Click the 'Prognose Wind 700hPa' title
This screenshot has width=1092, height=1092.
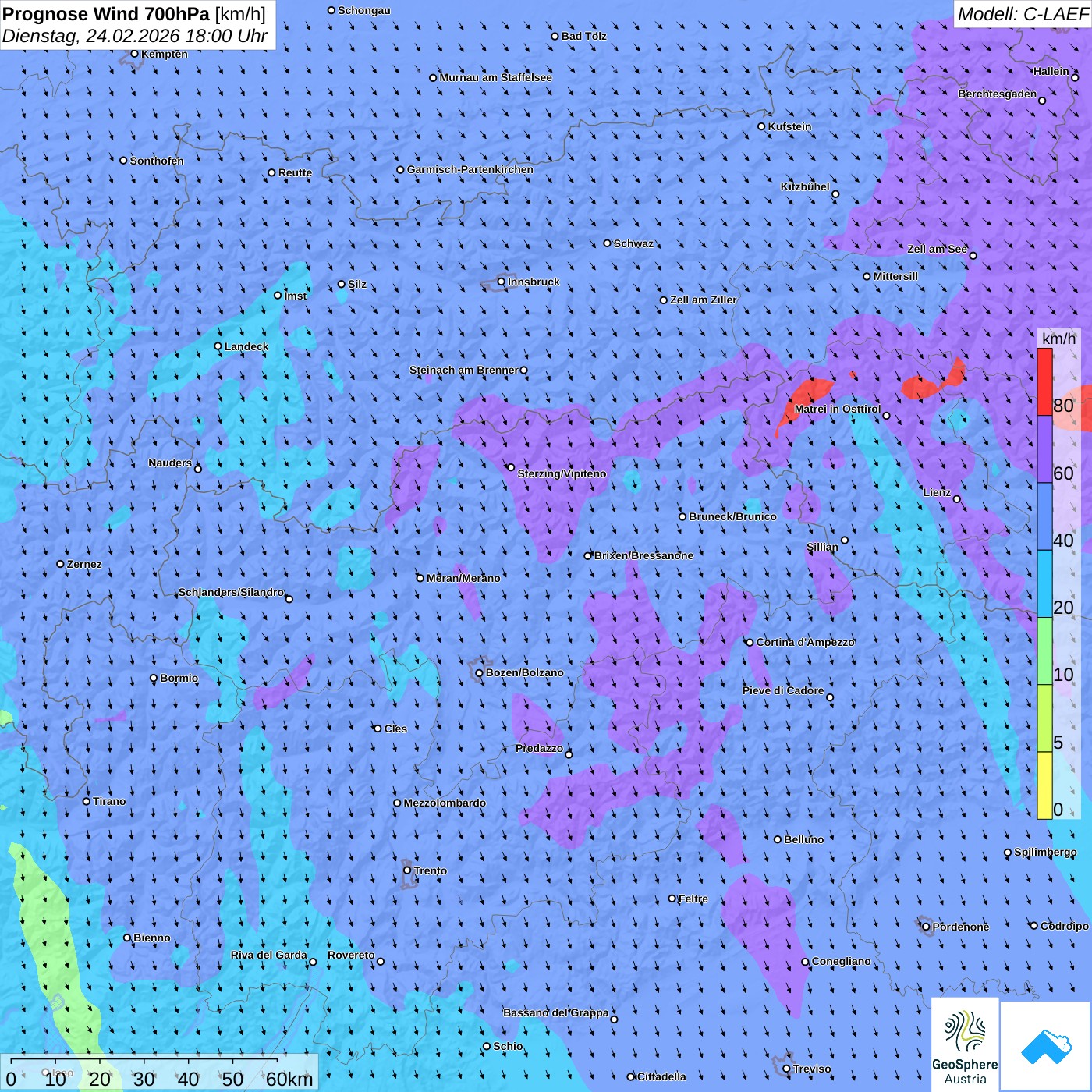106,13
